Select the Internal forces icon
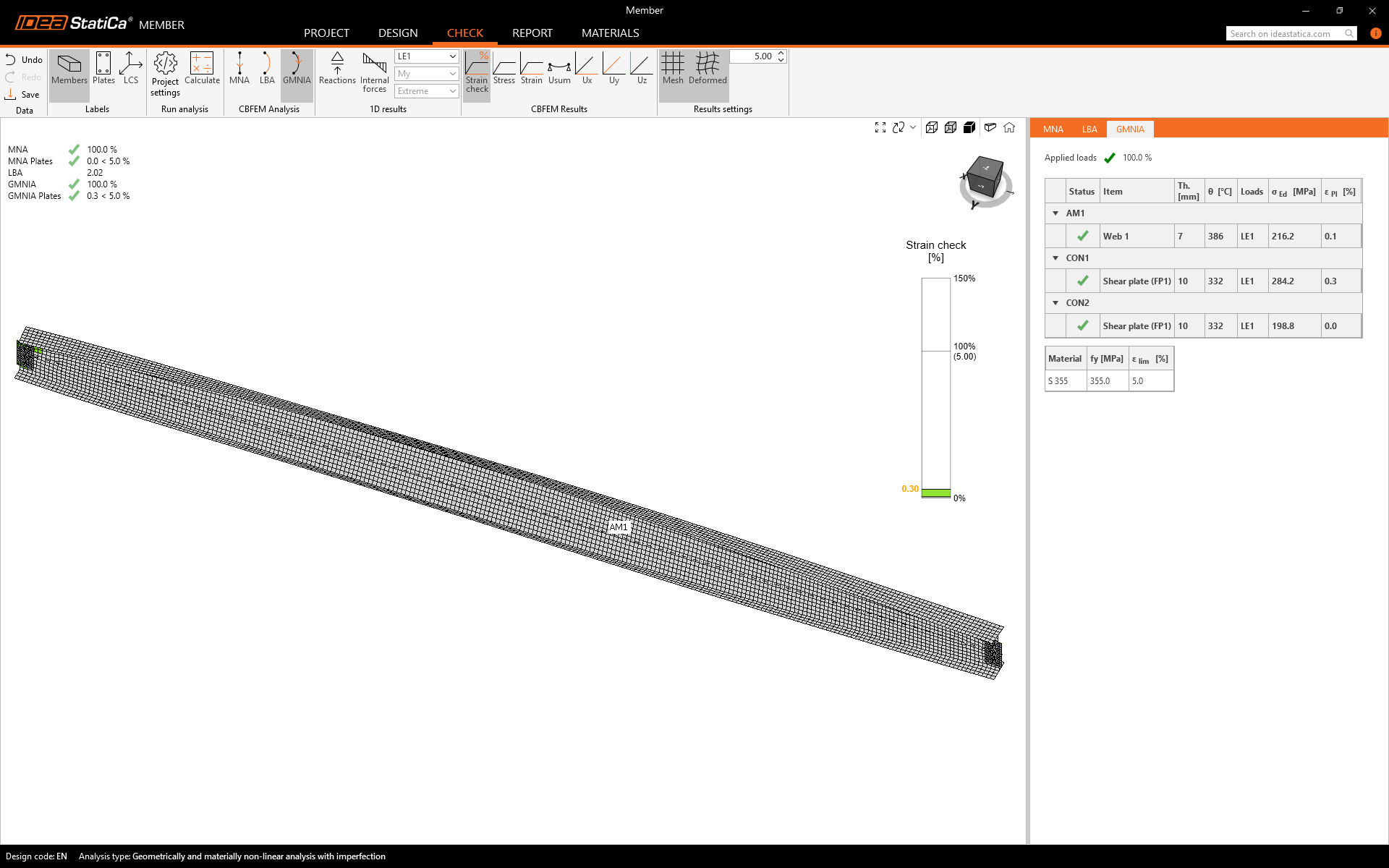This screenshot has height=868, width=1389. pos(374,72)
